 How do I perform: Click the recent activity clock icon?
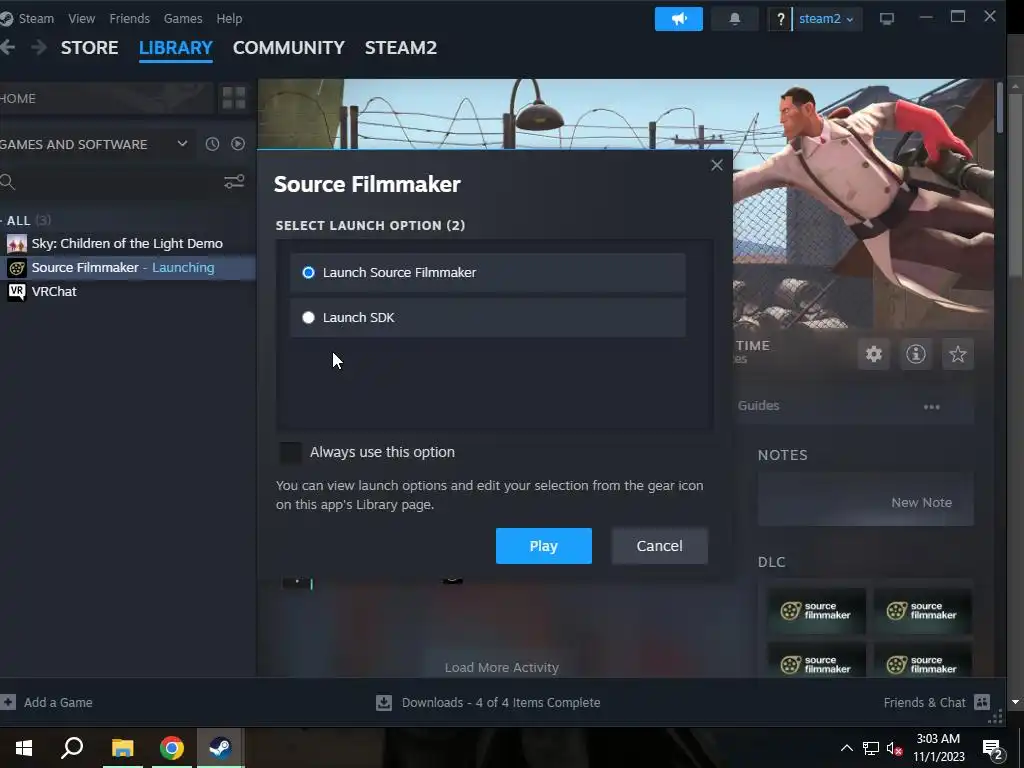pos(212,144)
